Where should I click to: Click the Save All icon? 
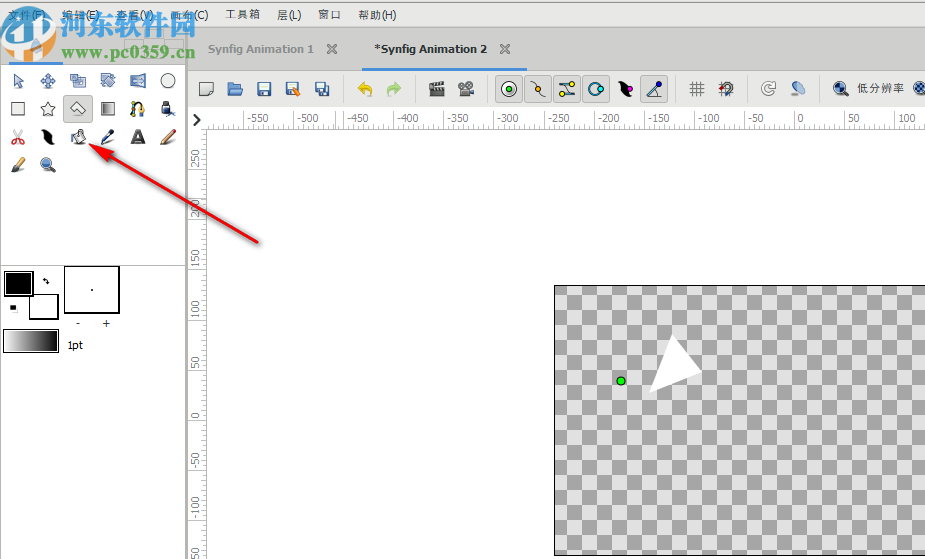[322, 89]
